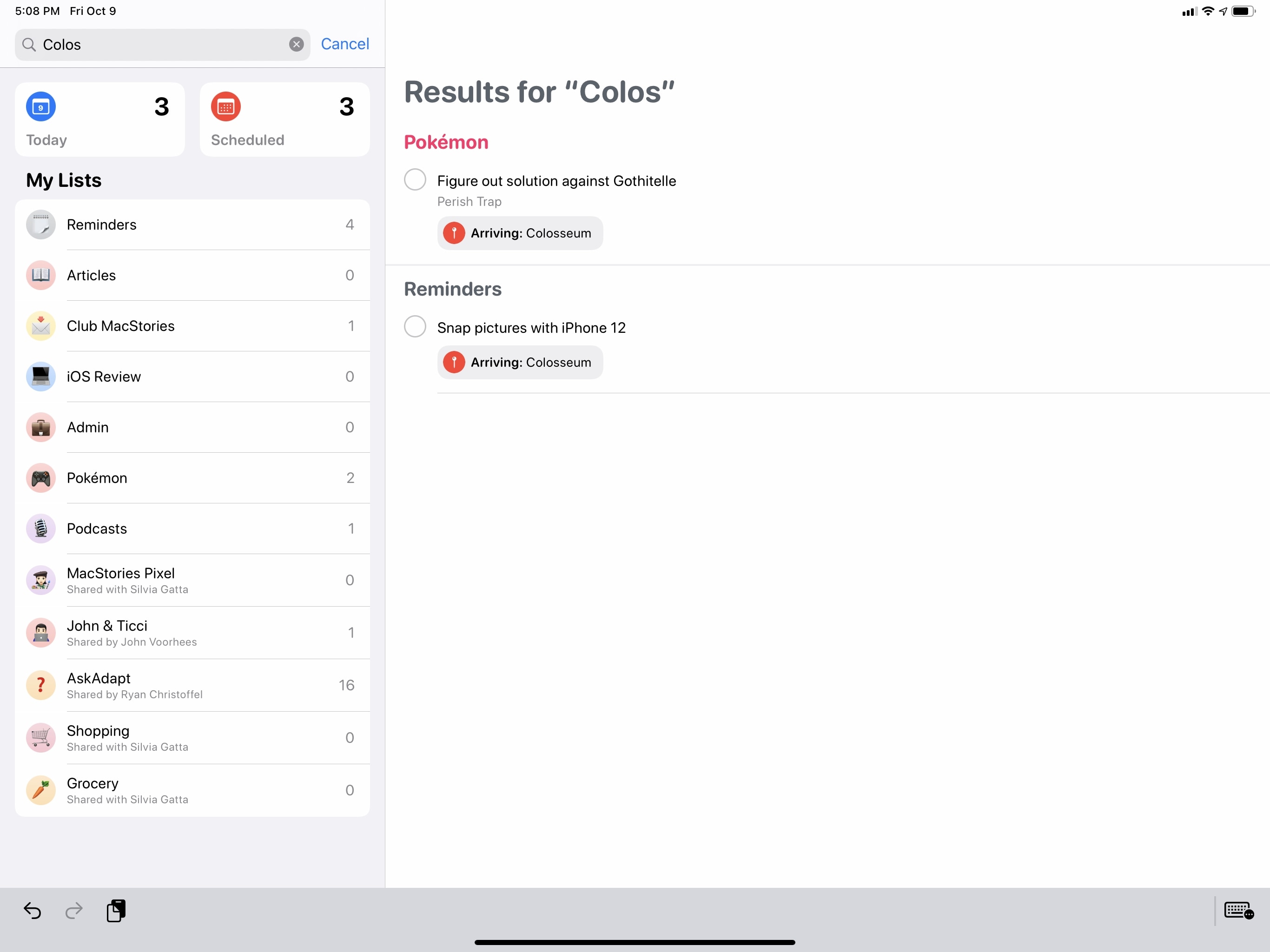
Task: Open the AskAdapt shared list
Action: pyautogui.click(x=192, y=685)
